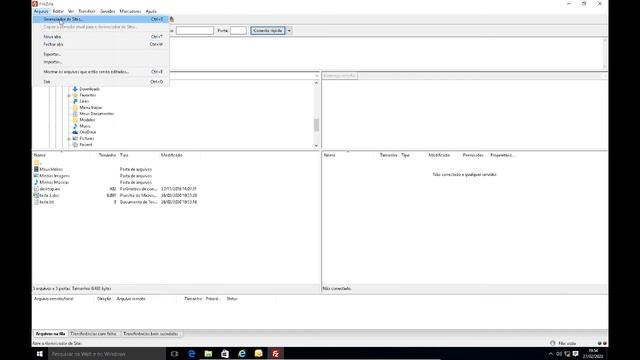Click the local tree scroll-down arrow

tap(316, 146)
